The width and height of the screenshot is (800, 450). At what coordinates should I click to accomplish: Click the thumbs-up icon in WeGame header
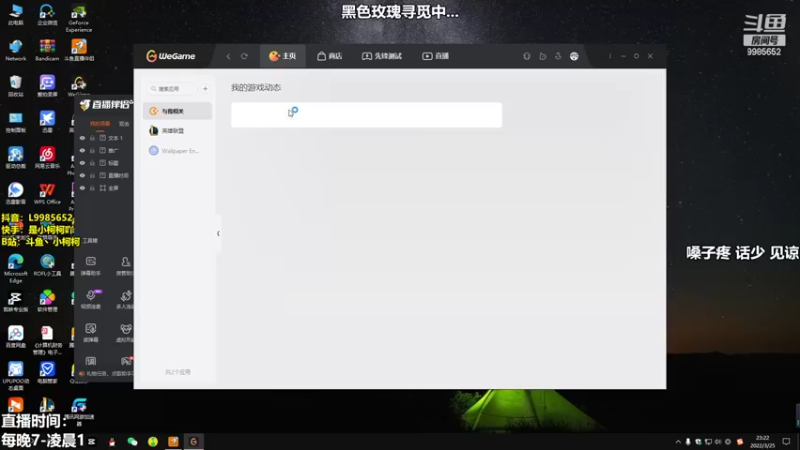coord(542,56)
